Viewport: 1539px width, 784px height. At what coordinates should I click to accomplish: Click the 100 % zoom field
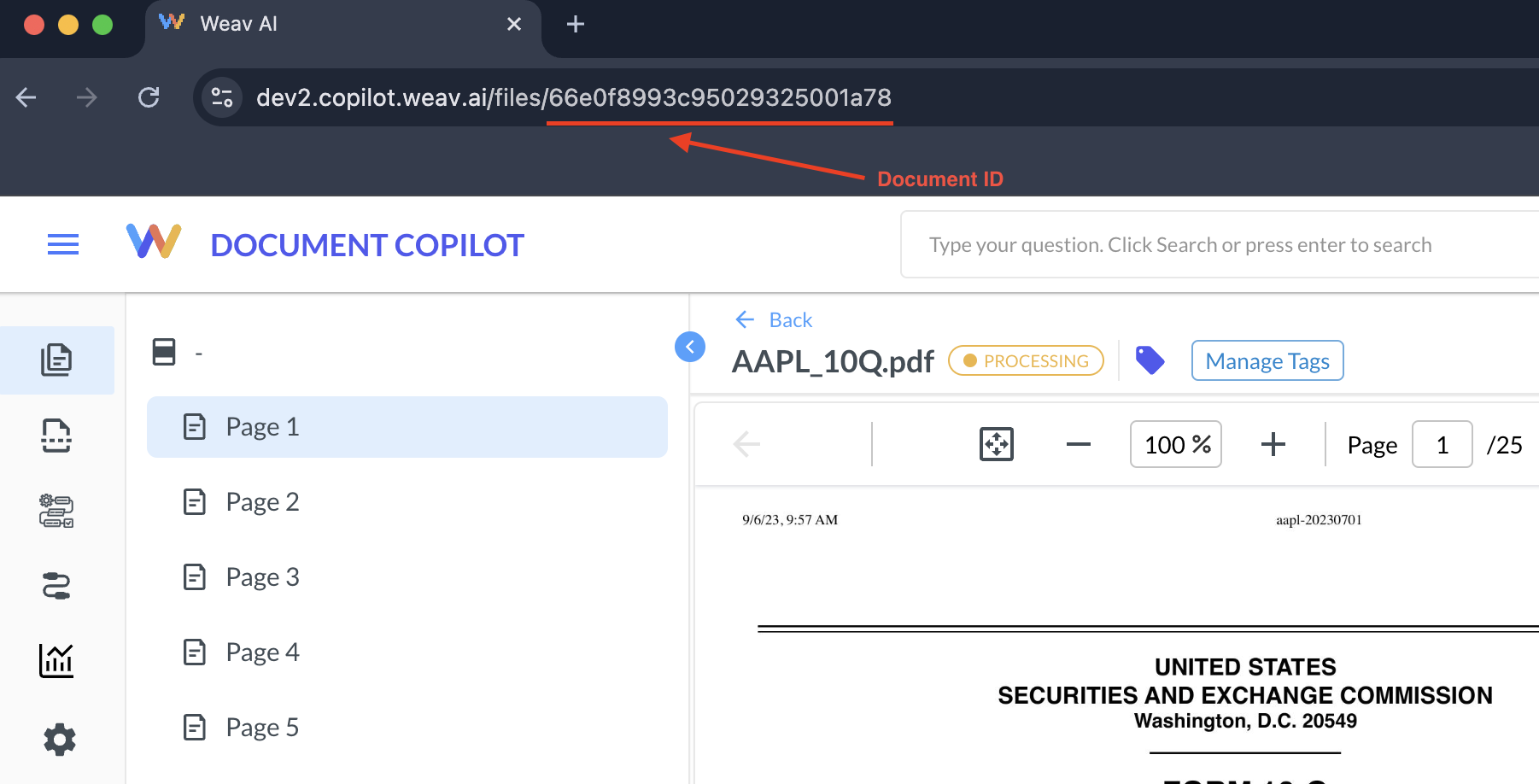point(1176,444)
